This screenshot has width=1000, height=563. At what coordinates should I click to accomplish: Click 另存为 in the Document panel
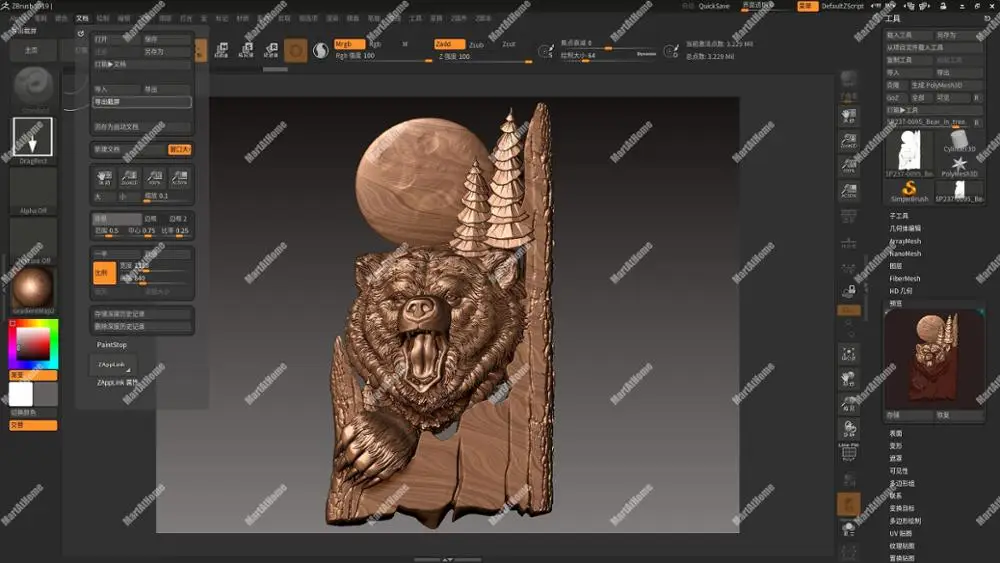167,52
